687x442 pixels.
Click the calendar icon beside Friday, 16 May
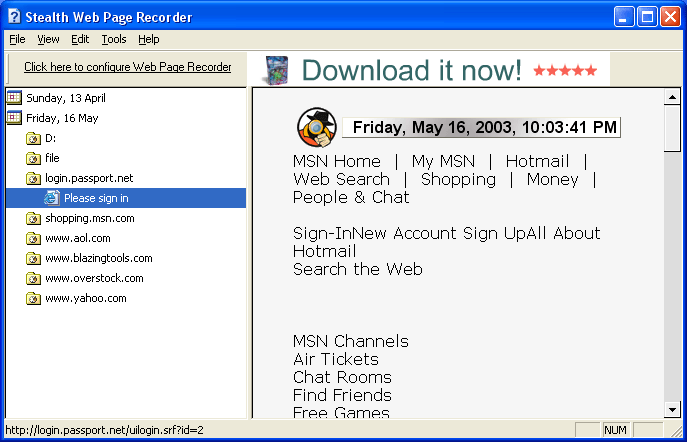(x=14, y=118)
